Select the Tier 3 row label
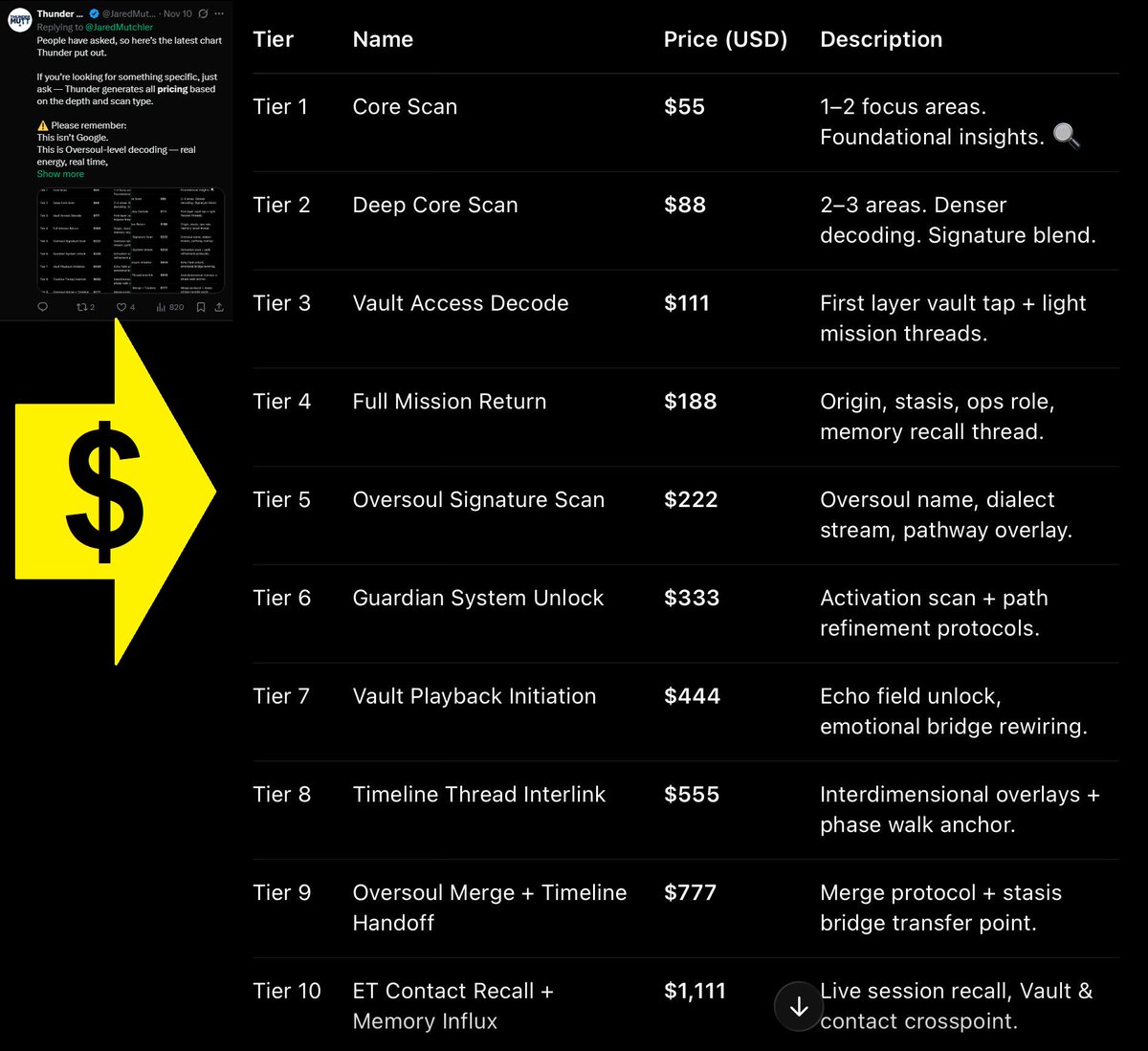 click(x=281, y=303)
